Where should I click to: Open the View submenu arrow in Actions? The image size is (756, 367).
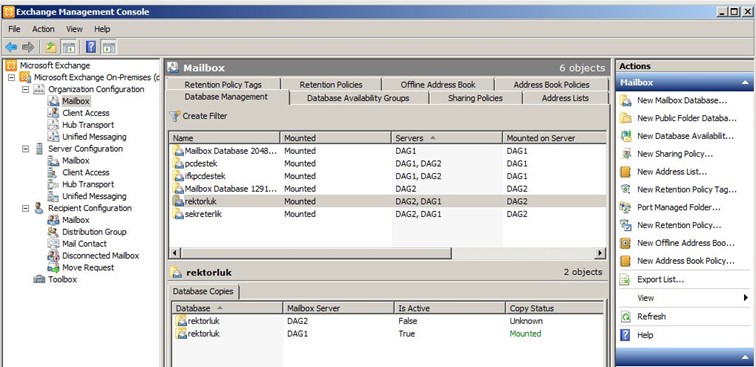pyautogui.click(x=745, y=298)
